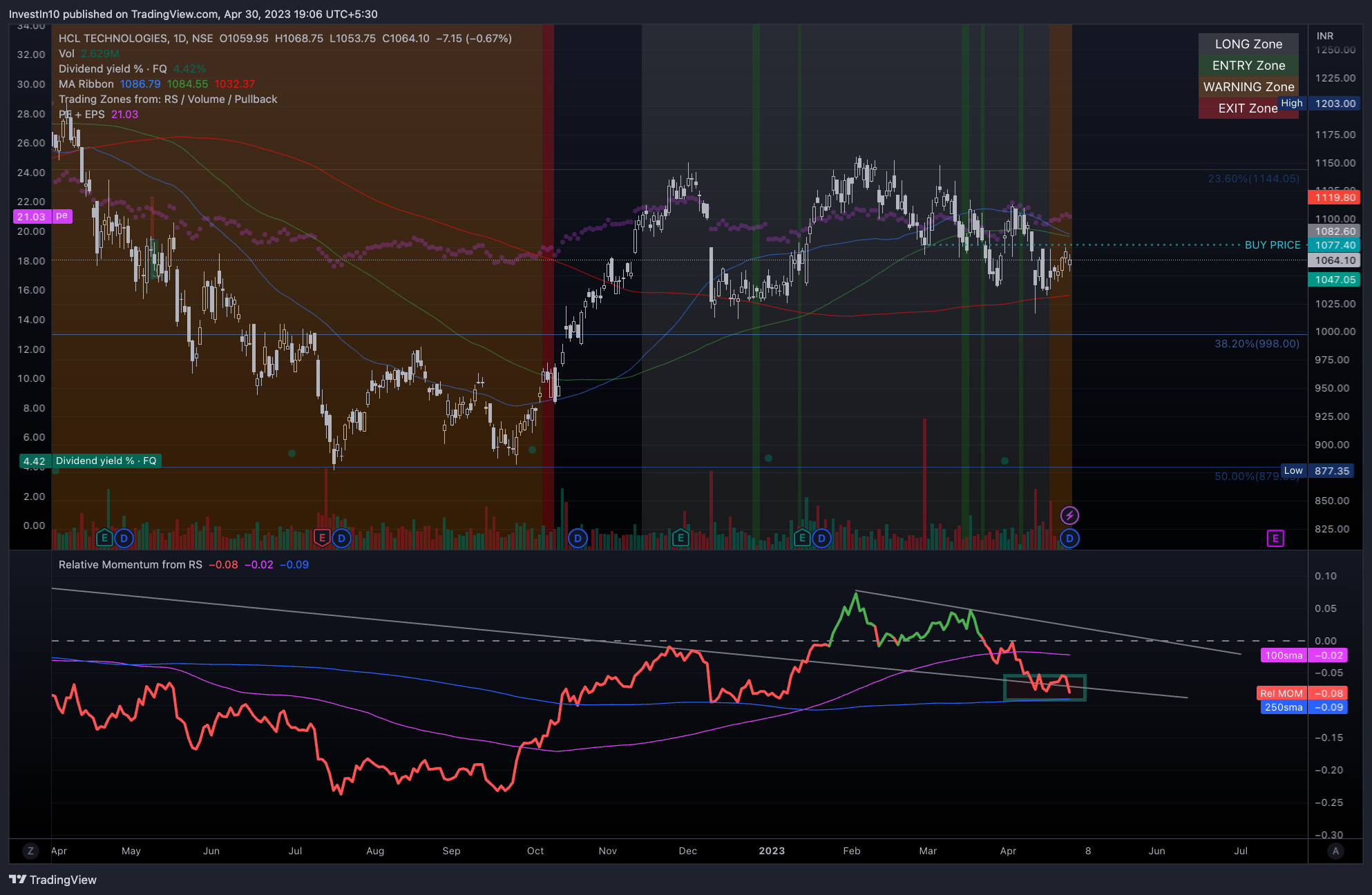Select the EXIT Zone legend entry
The height and width of the screenshot is (895, 1372).
point(1248,108)
